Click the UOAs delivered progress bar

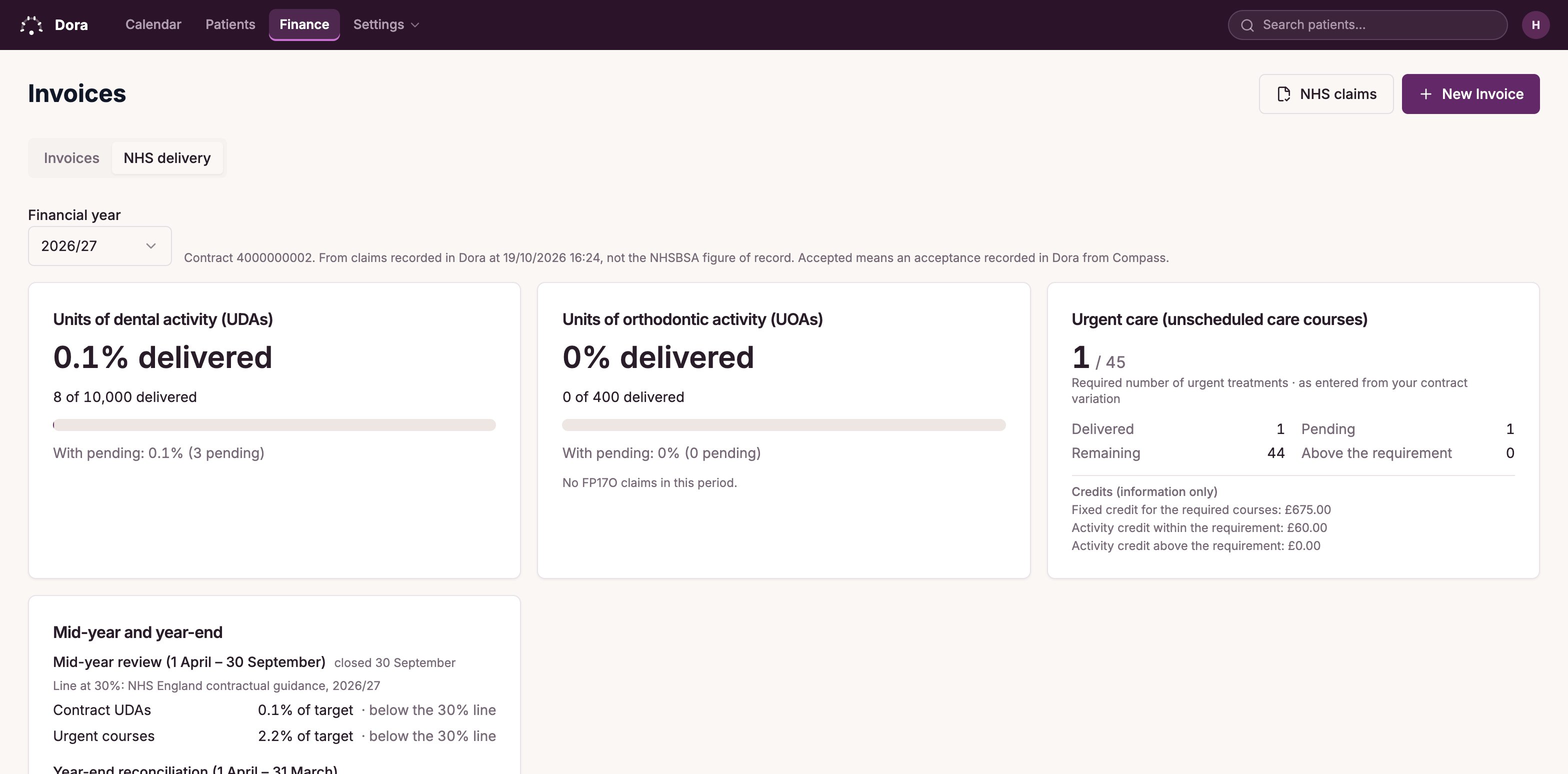click(784, 424)
